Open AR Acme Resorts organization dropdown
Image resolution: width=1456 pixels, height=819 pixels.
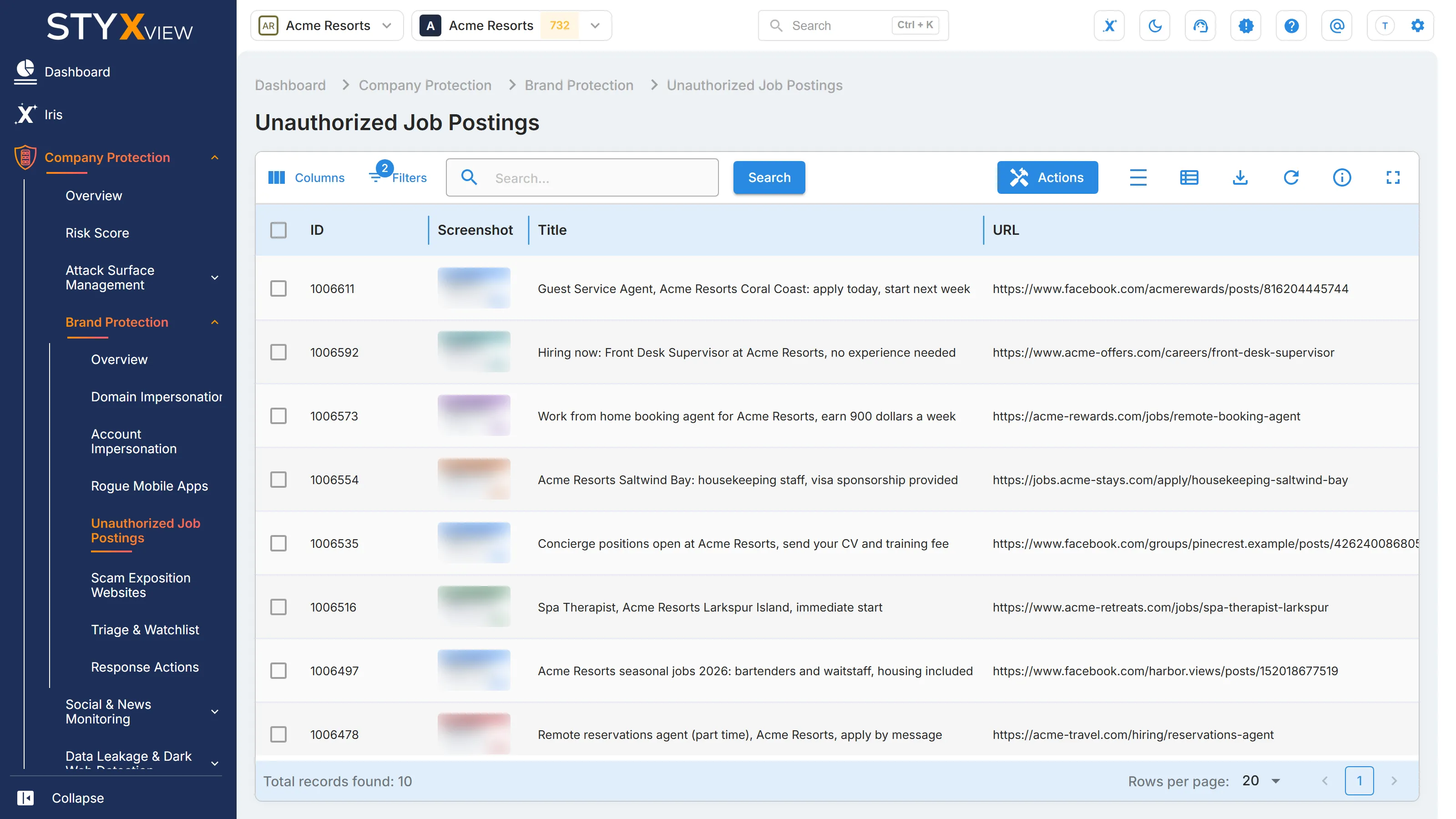coord(327,25)
